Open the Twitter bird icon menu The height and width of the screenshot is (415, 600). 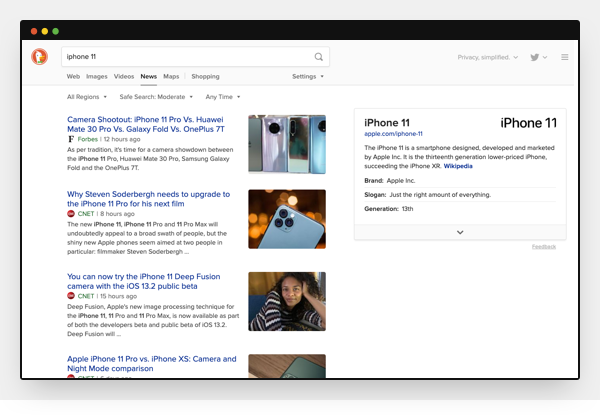point(538,57)
